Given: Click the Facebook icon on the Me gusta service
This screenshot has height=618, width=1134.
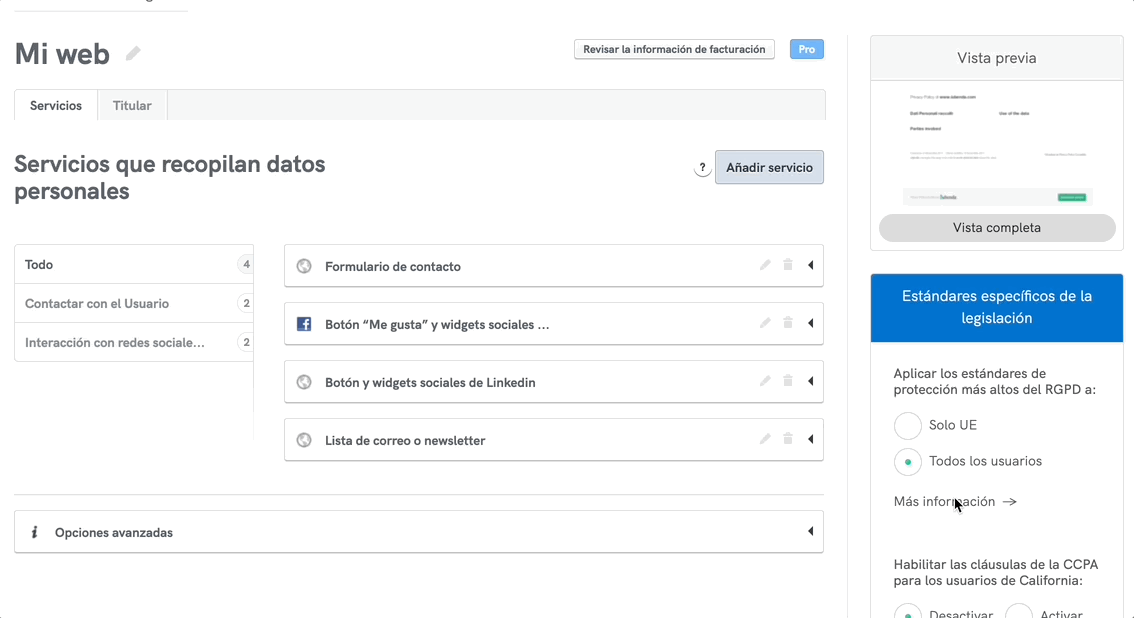Looking at the screenshot, I should pos(303,323).
